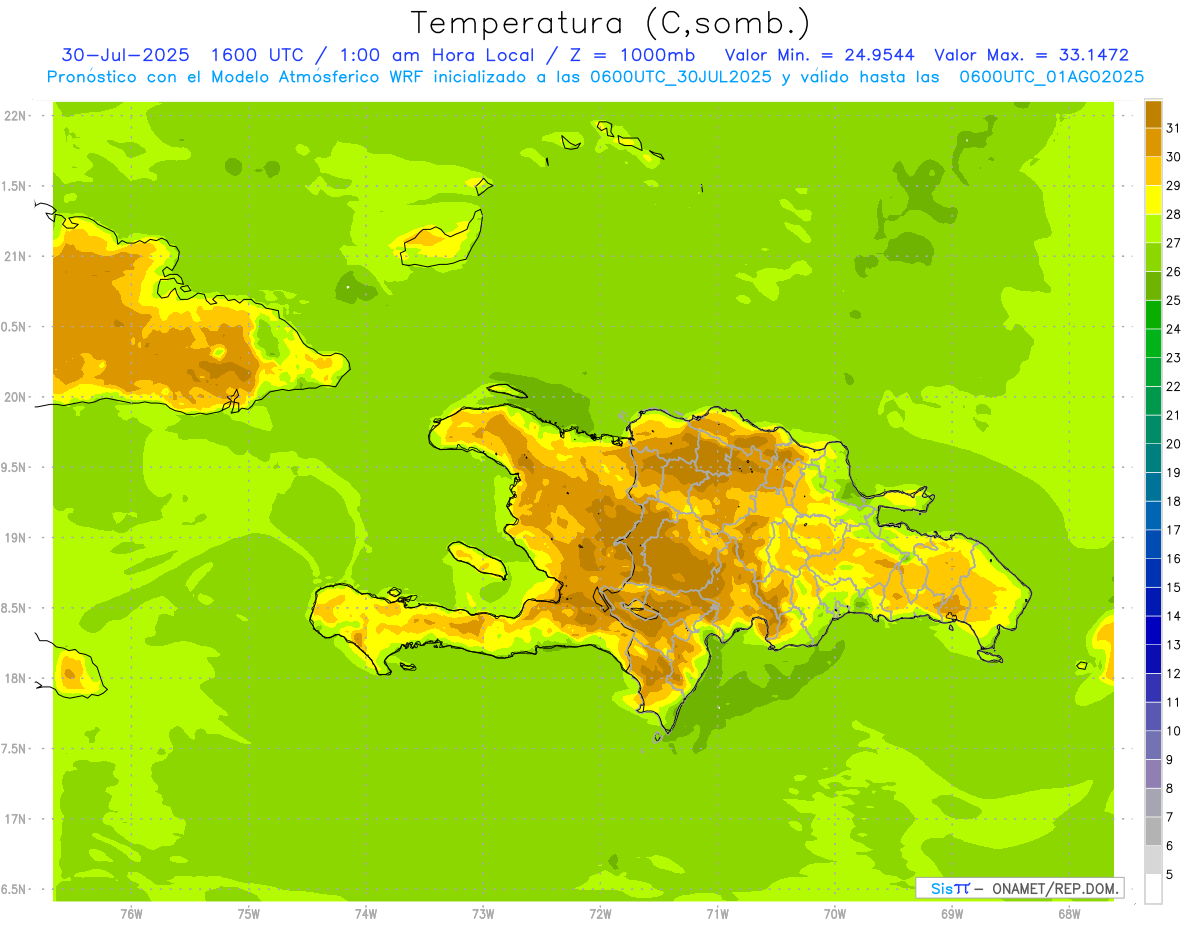Select the validity stamp "0600UTC_01AGO2025"
This screenshot has width=1200, height=927.
(x=1052, y=77)
